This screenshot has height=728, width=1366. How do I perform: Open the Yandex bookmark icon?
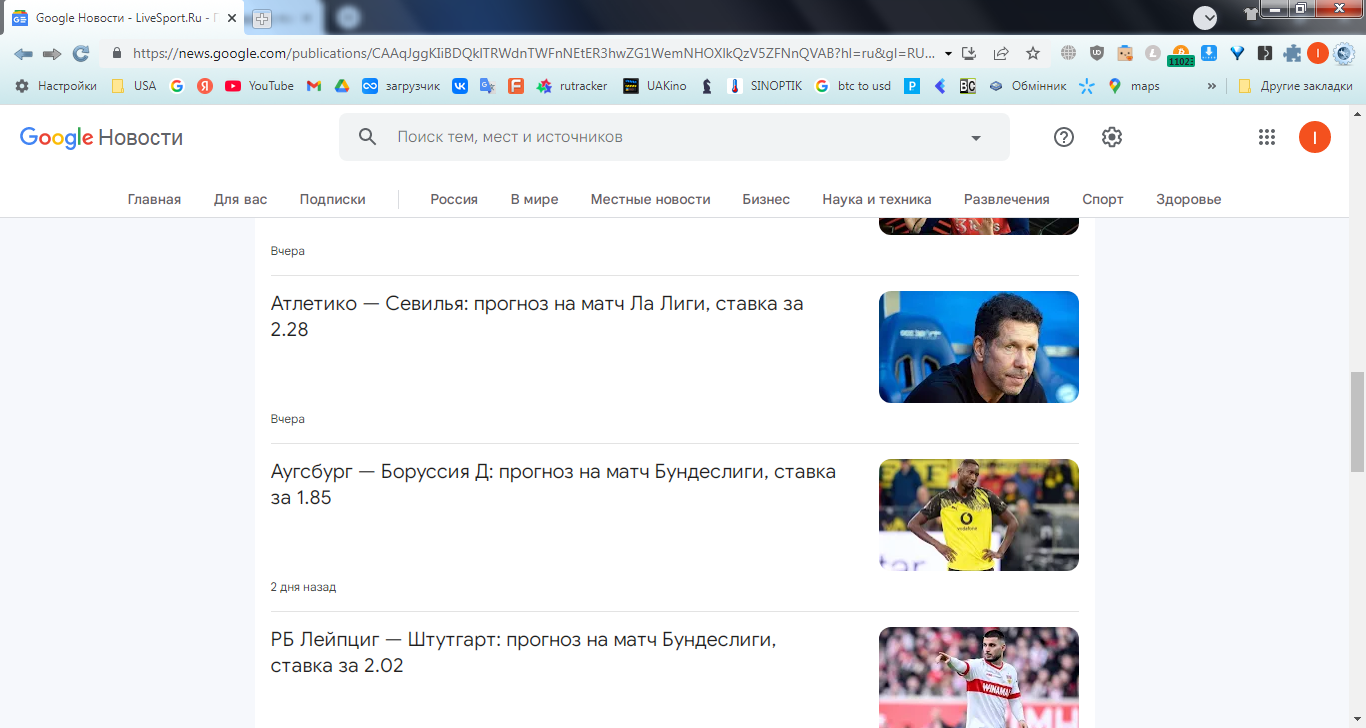(x=205, y=86)
